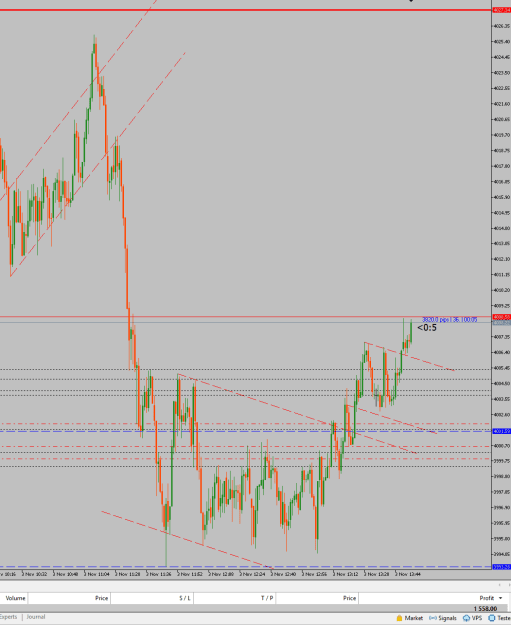
Task: Select the blue 4001 price tag on axis
Action: (x=502, y=431)
